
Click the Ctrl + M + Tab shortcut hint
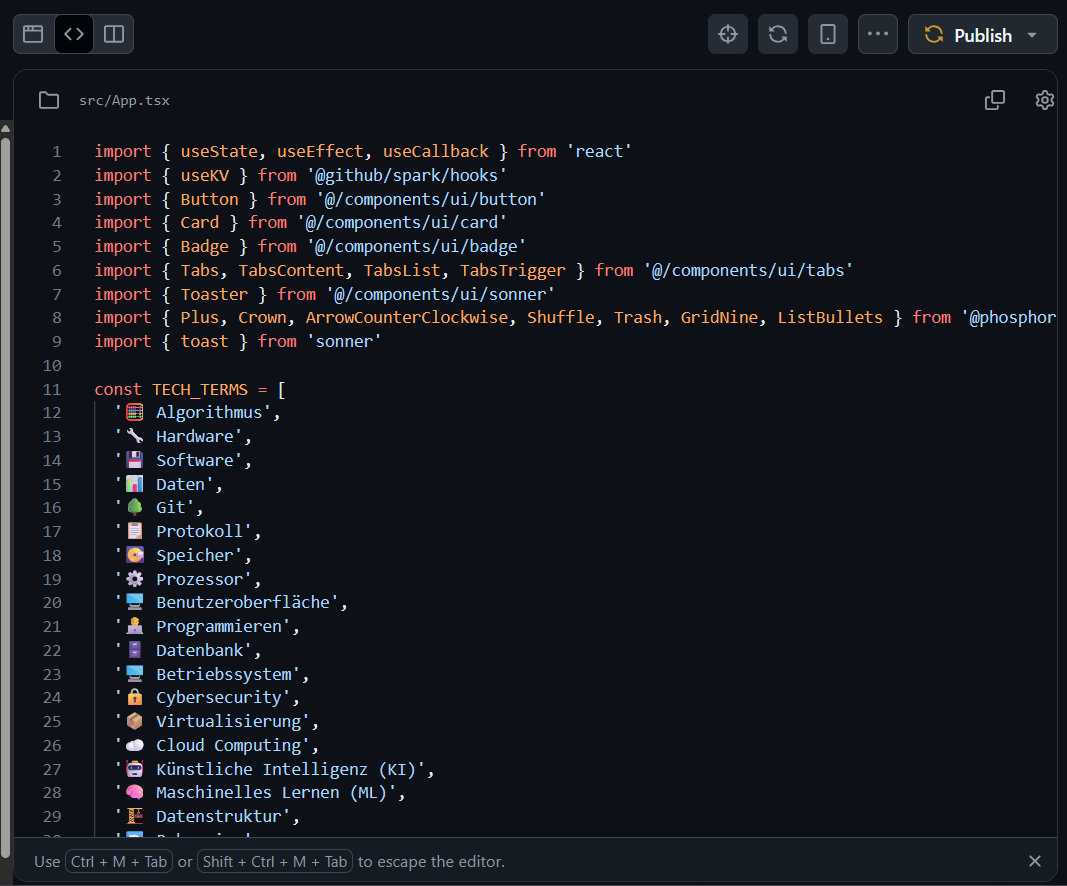coord(118,861)
